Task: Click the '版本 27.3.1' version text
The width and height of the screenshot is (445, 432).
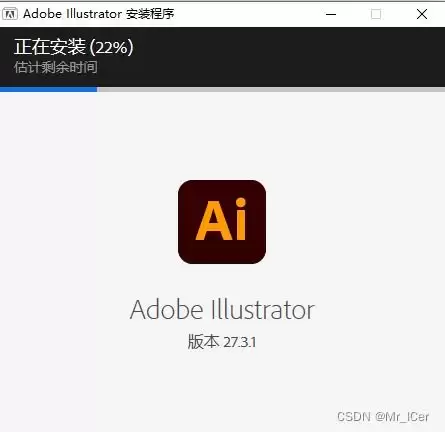Action: pos(222,342)
